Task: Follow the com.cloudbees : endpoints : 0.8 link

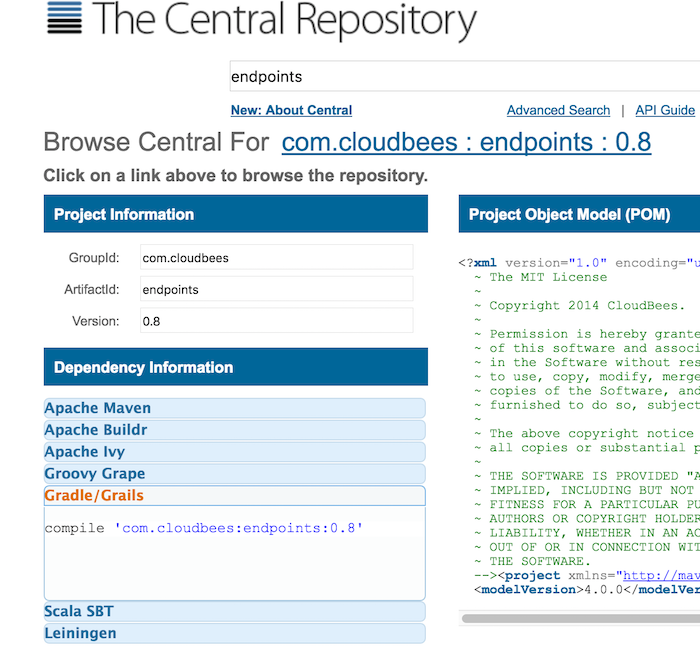Action: point(466,142)
